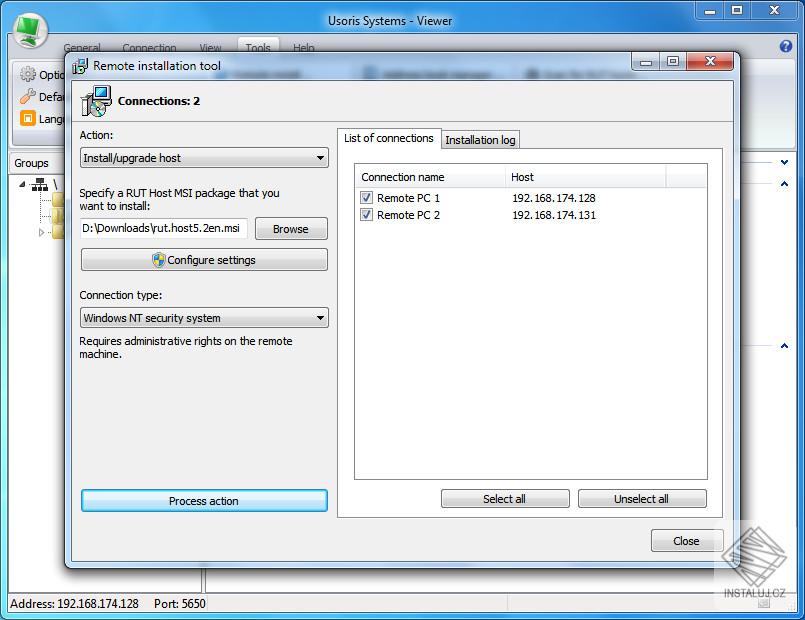Click the Process action button
This screenshot has height=620, width=805.
pos(204,503)
